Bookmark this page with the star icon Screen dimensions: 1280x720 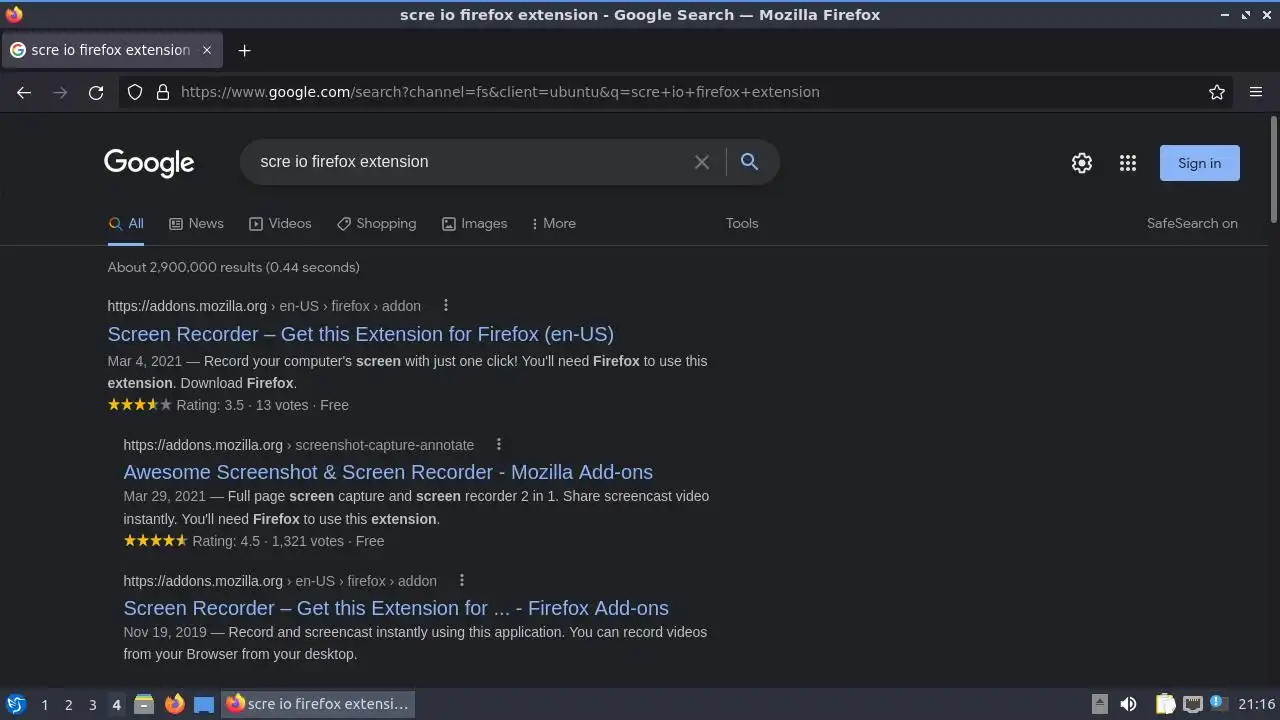coord(1217,92)
